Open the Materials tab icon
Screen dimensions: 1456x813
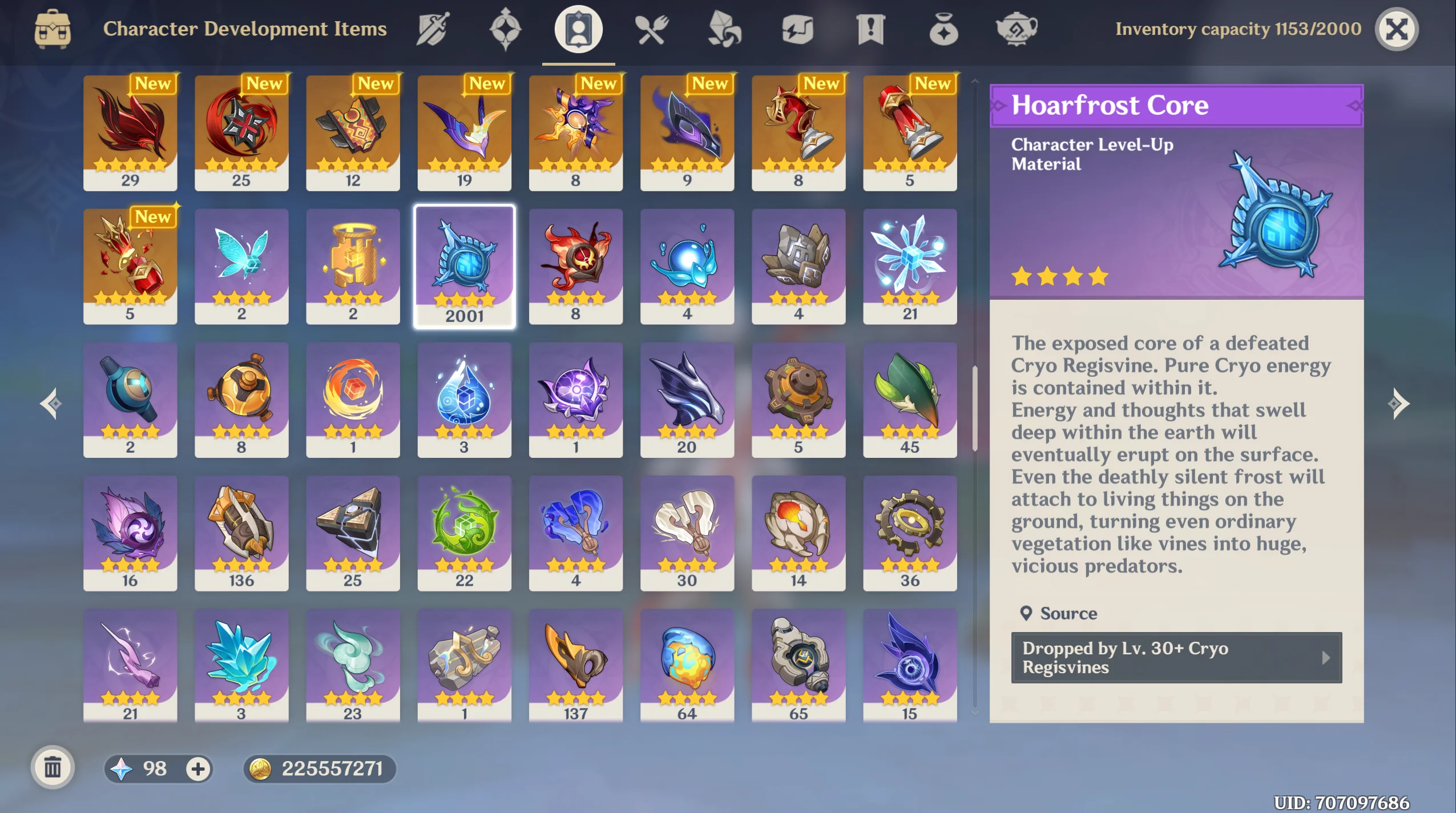point(724,29)
